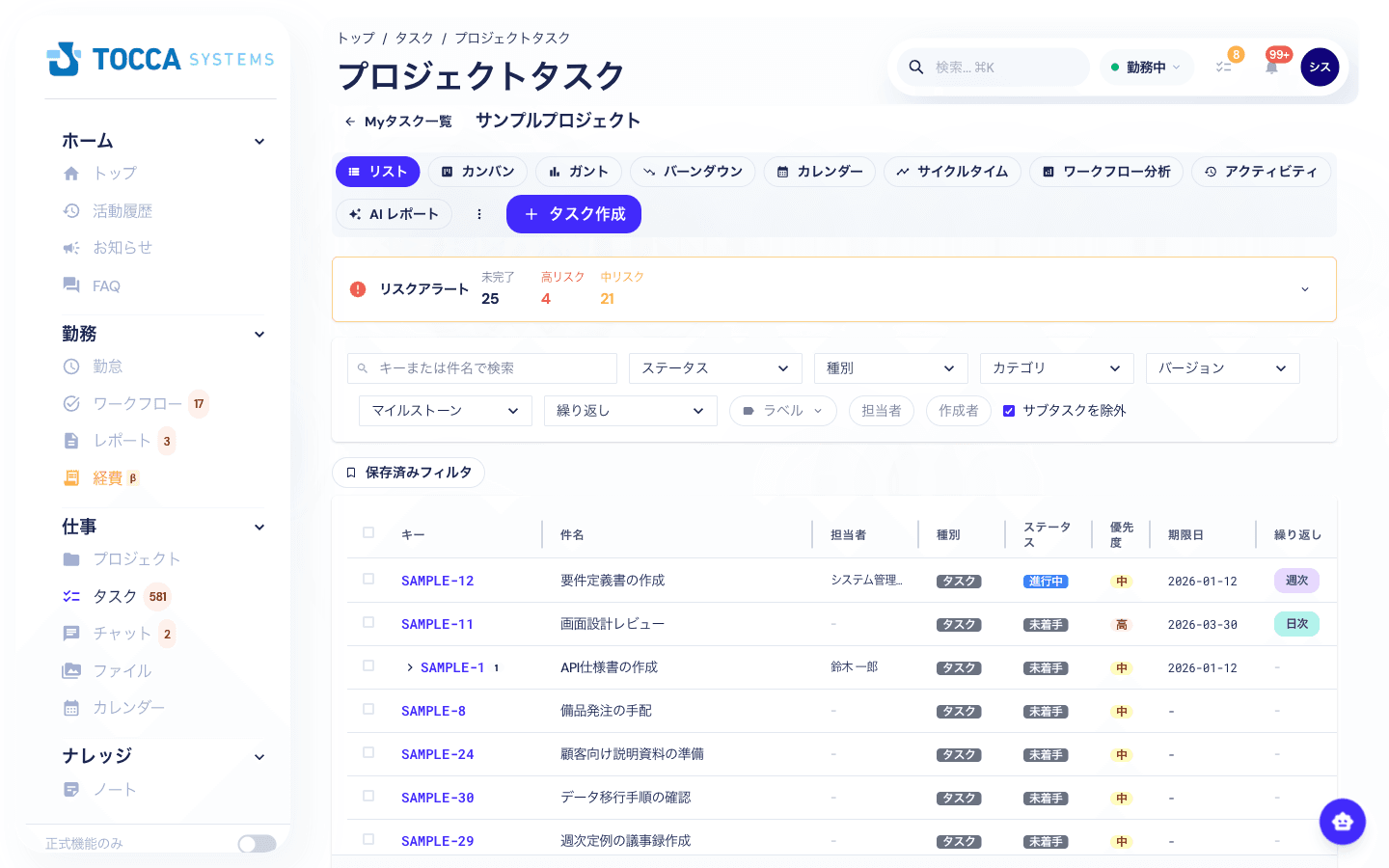Open the chatbot assistant floating button
The width and height of the screenshot is (1389, 868).
click(x=1343, y=822)
